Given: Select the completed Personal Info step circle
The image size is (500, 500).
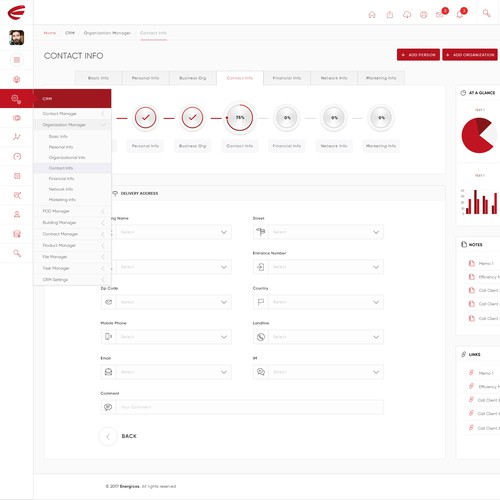Looking at the screenshot, I should tap(145, 118).
